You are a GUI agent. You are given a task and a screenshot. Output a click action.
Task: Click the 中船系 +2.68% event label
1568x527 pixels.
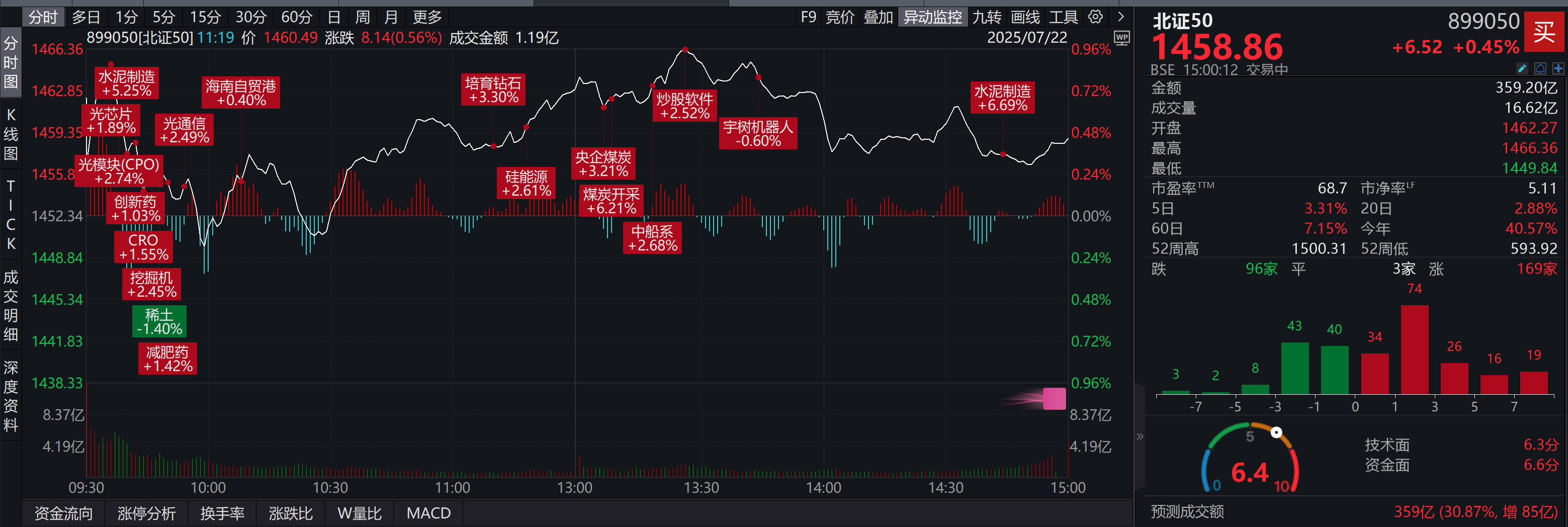coord(653,238)
